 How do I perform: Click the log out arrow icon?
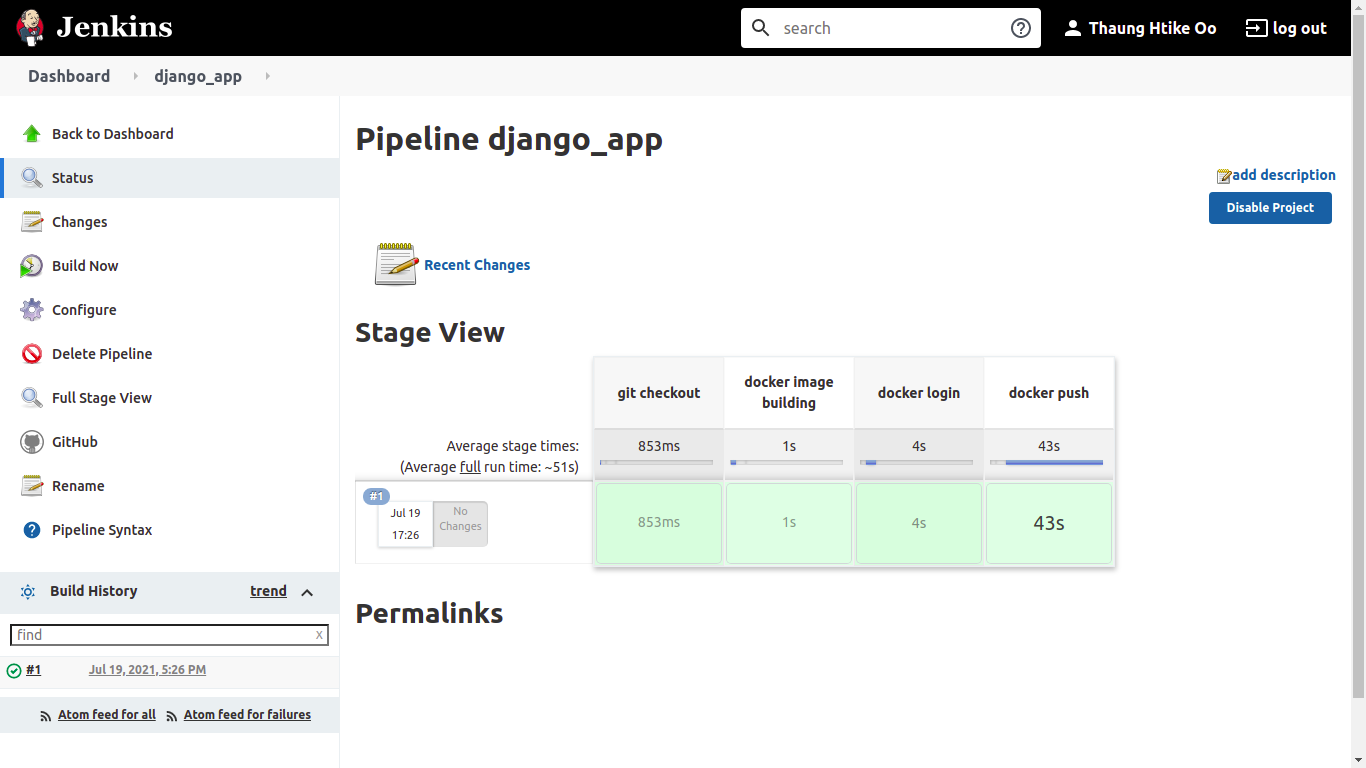1256,28
